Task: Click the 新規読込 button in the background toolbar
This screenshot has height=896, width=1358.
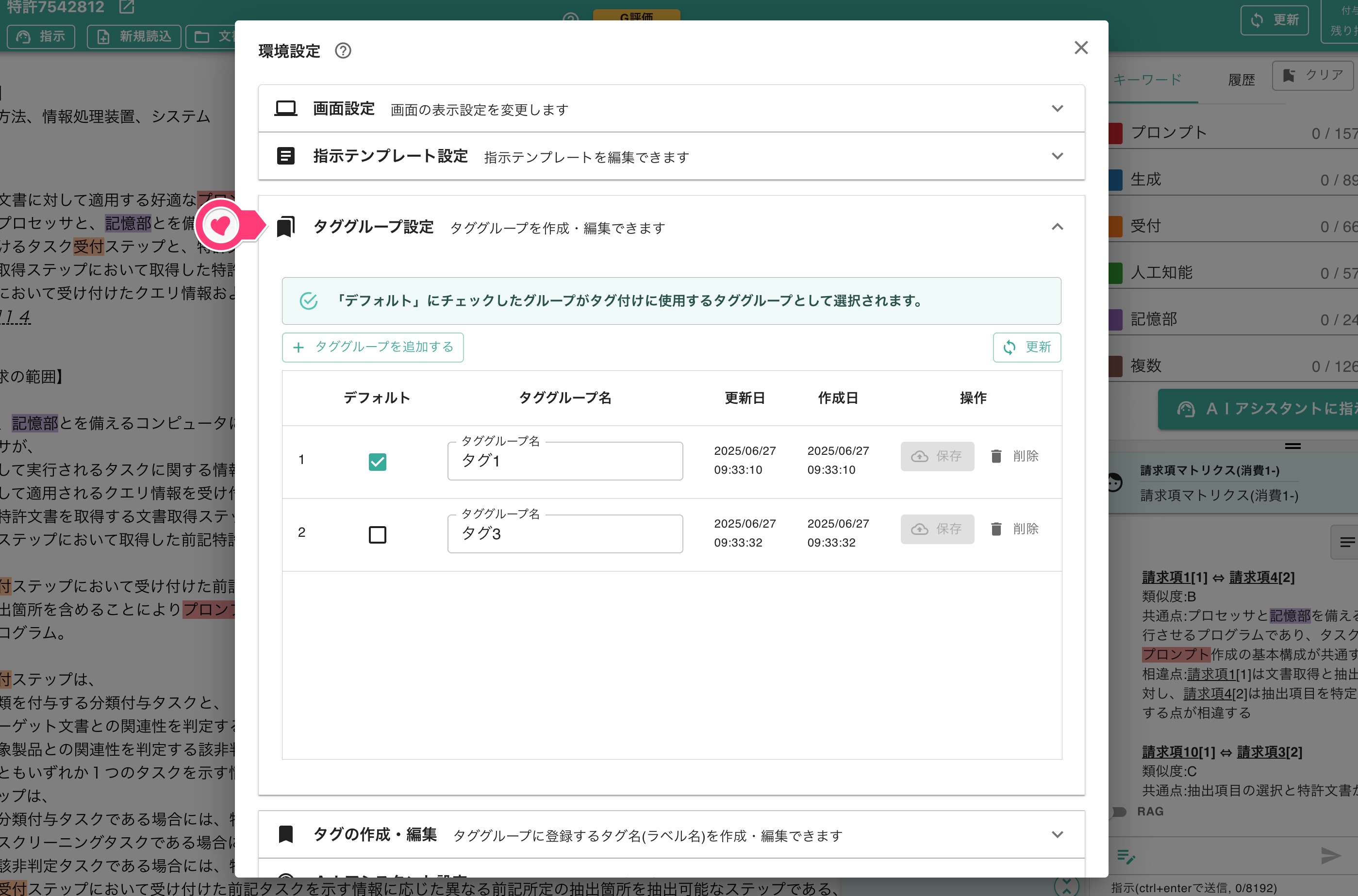Action: [x=133, y=36]
